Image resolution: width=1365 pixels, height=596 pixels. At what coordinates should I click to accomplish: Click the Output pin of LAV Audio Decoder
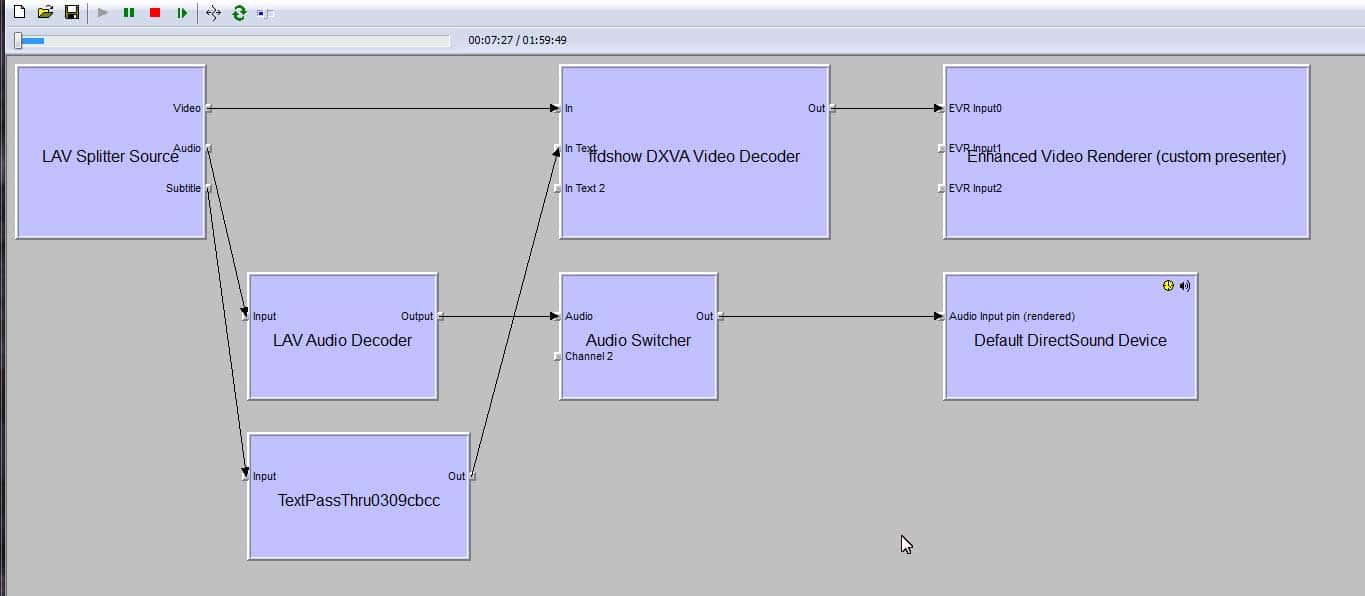440,316
